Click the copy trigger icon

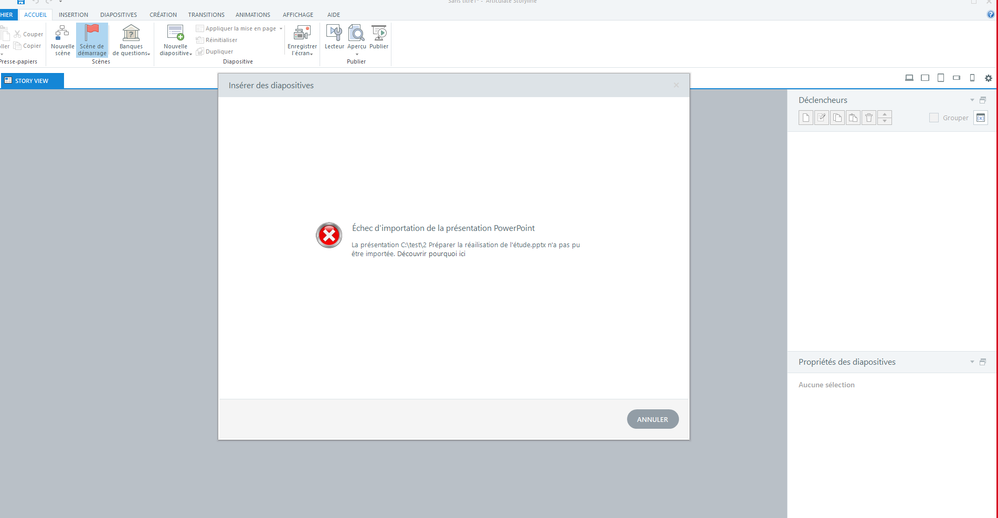(x=838, y=118)
